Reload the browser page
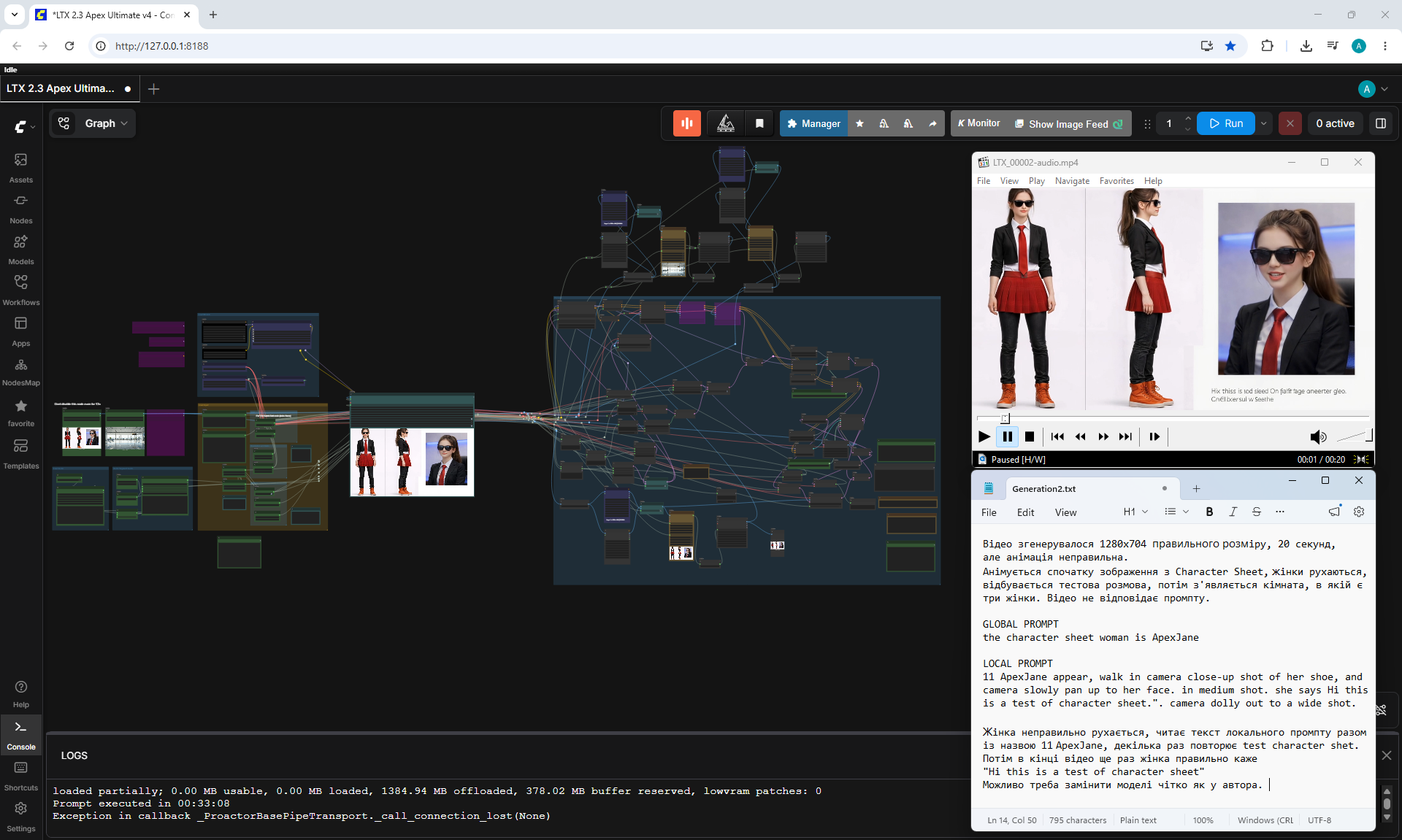Screen dimensions: 1402x840 (69, 46)
